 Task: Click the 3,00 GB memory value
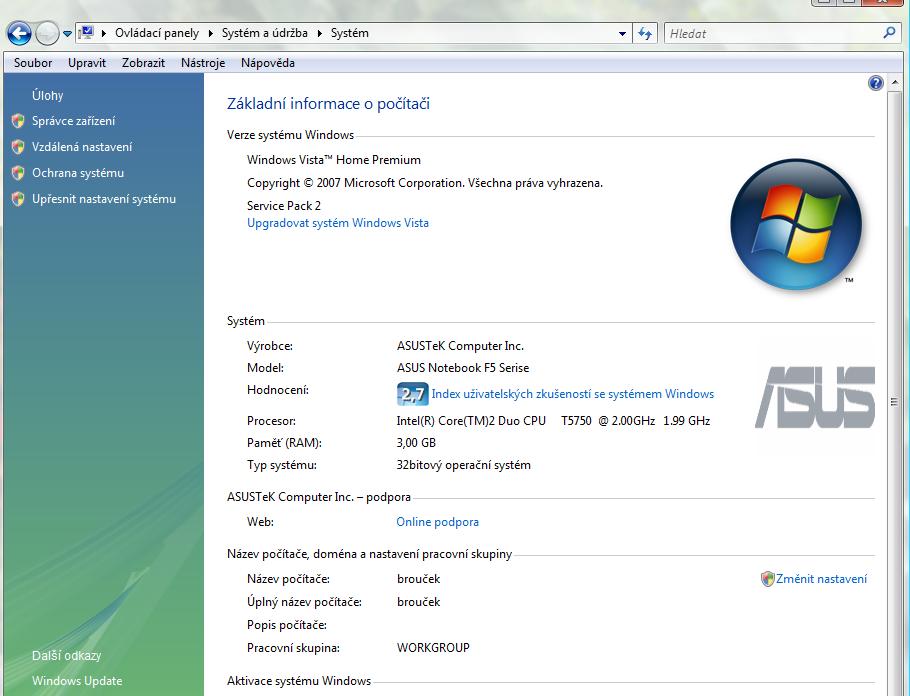pyautogui.click(x=416, y=443)
